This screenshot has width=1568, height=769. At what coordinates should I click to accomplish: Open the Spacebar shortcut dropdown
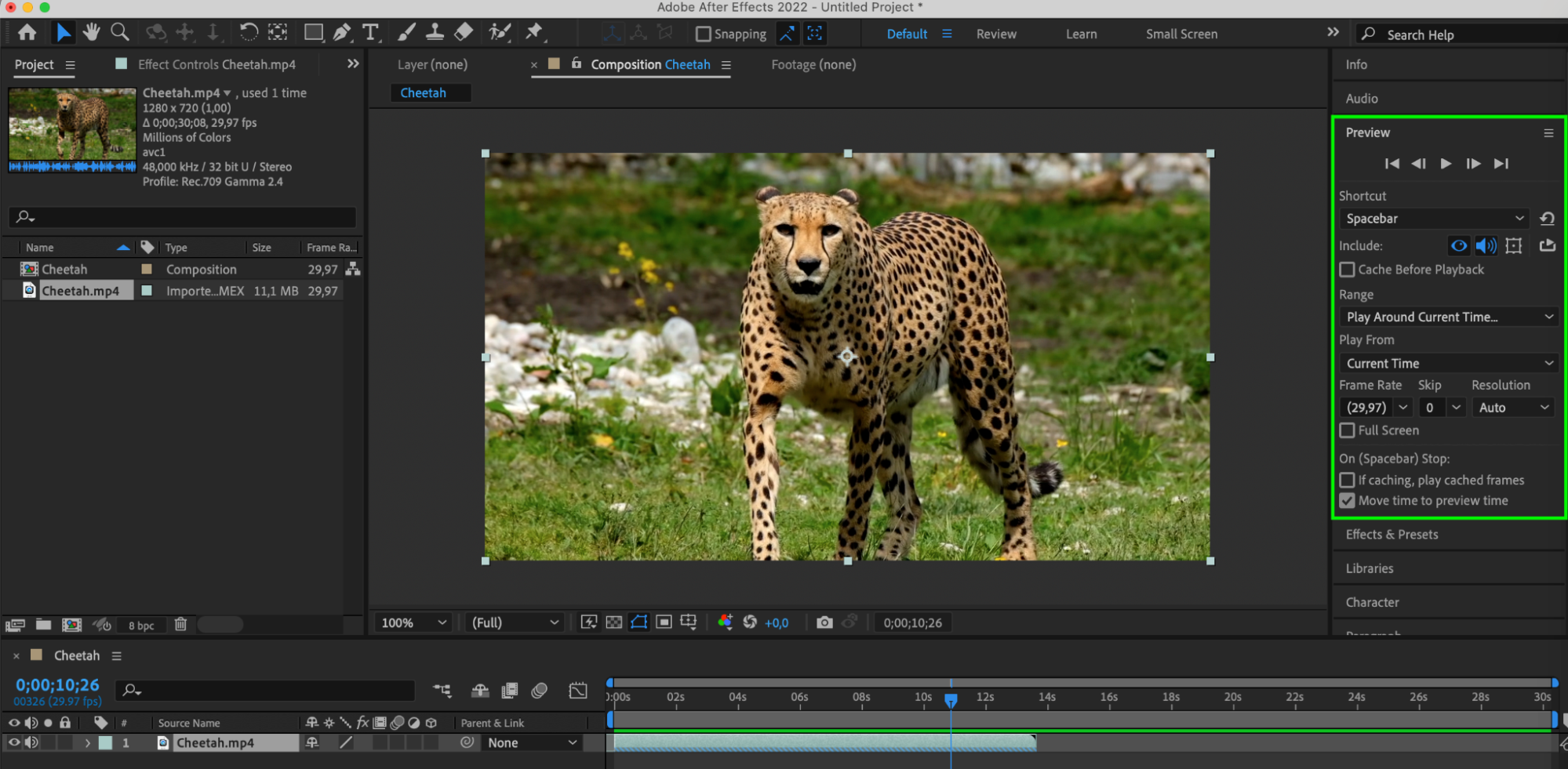click(x=1434, y=219)
